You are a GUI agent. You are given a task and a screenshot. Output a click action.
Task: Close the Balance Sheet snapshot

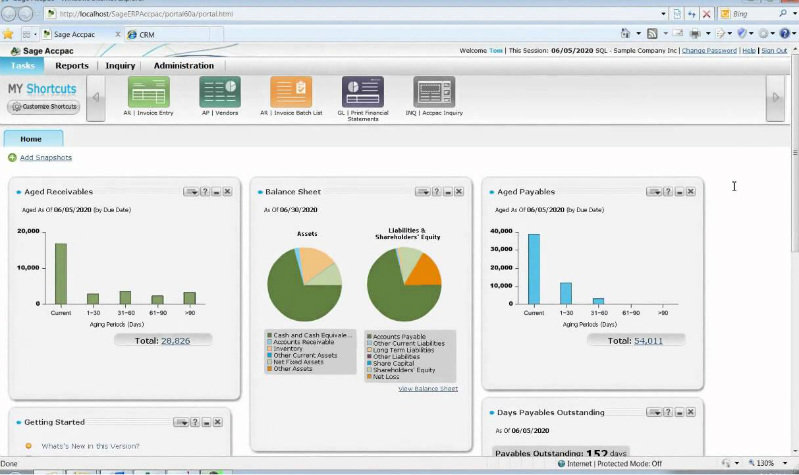pyautogui.click(x=459, y=192)
